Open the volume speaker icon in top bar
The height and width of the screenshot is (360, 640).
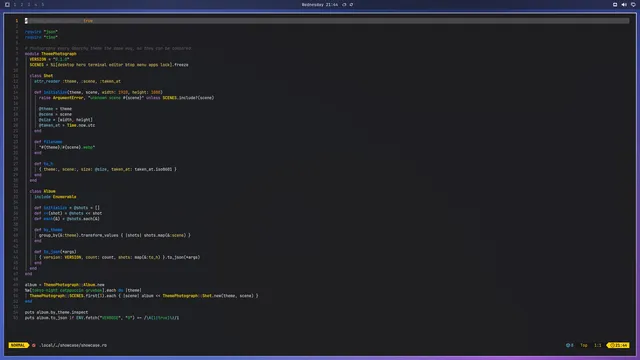coord(624,4)
